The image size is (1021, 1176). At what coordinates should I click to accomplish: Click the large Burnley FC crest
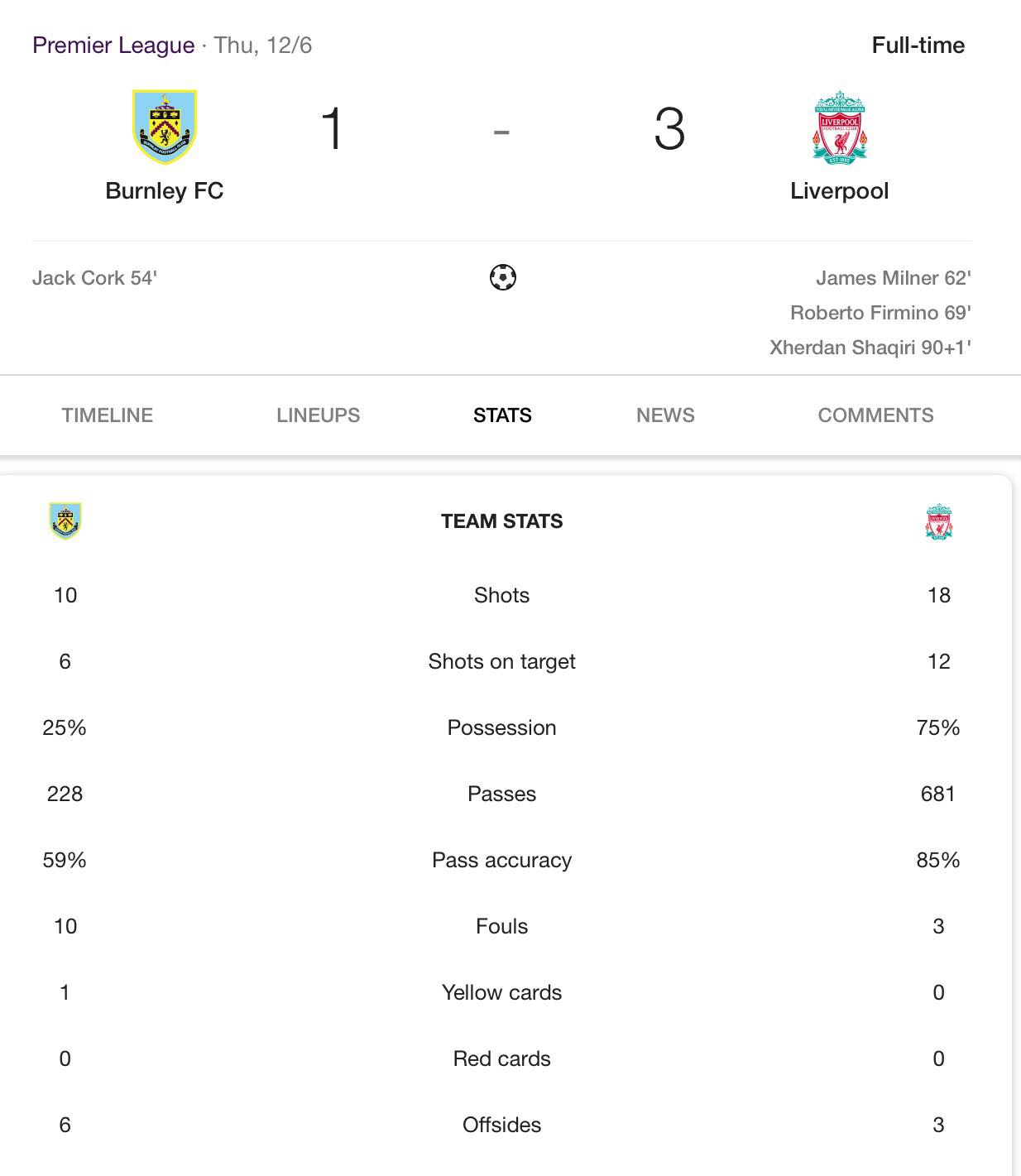(x=165, y=127)
